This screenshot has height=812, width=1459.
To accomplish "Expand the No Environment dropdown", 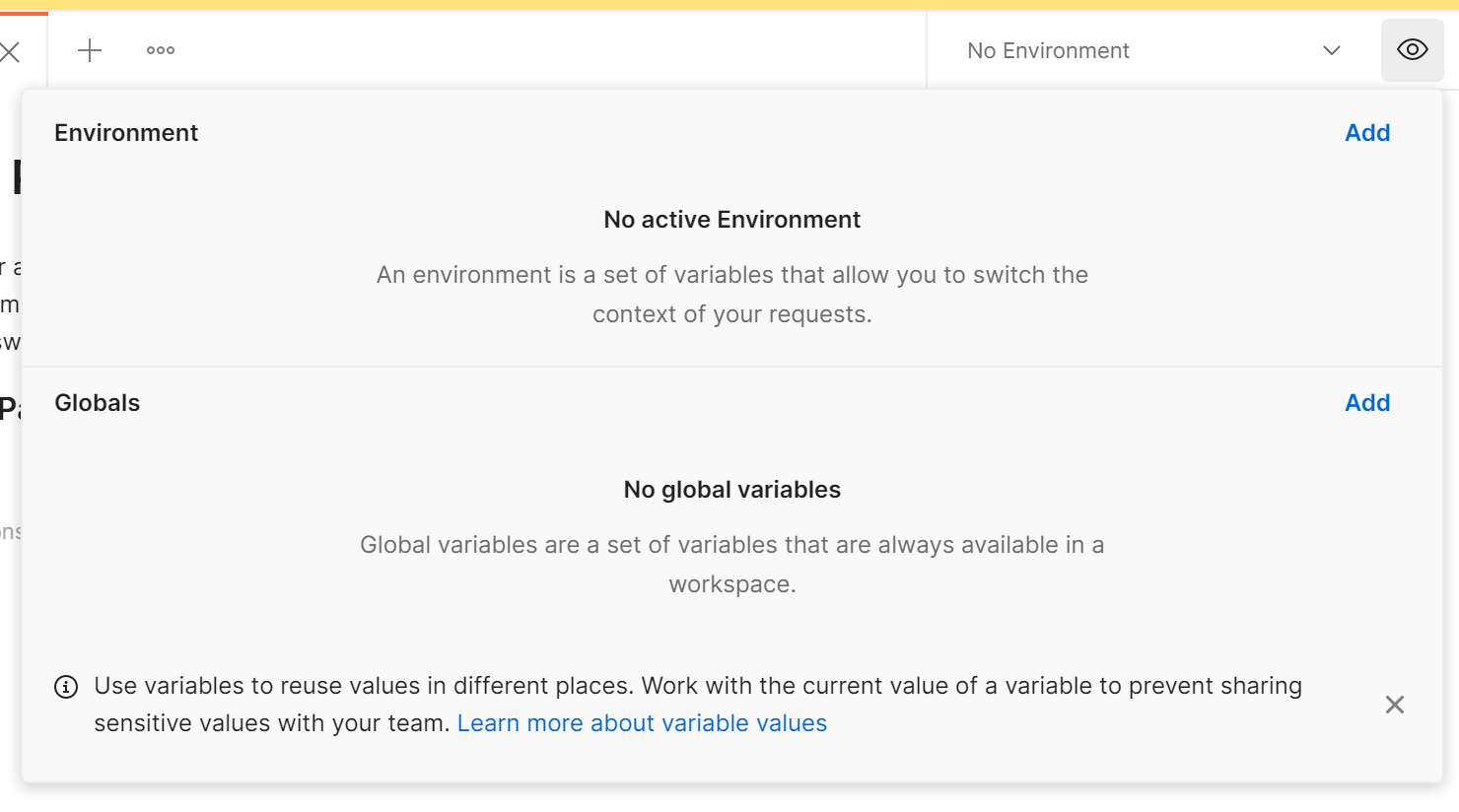I will tap(1153, 50).
